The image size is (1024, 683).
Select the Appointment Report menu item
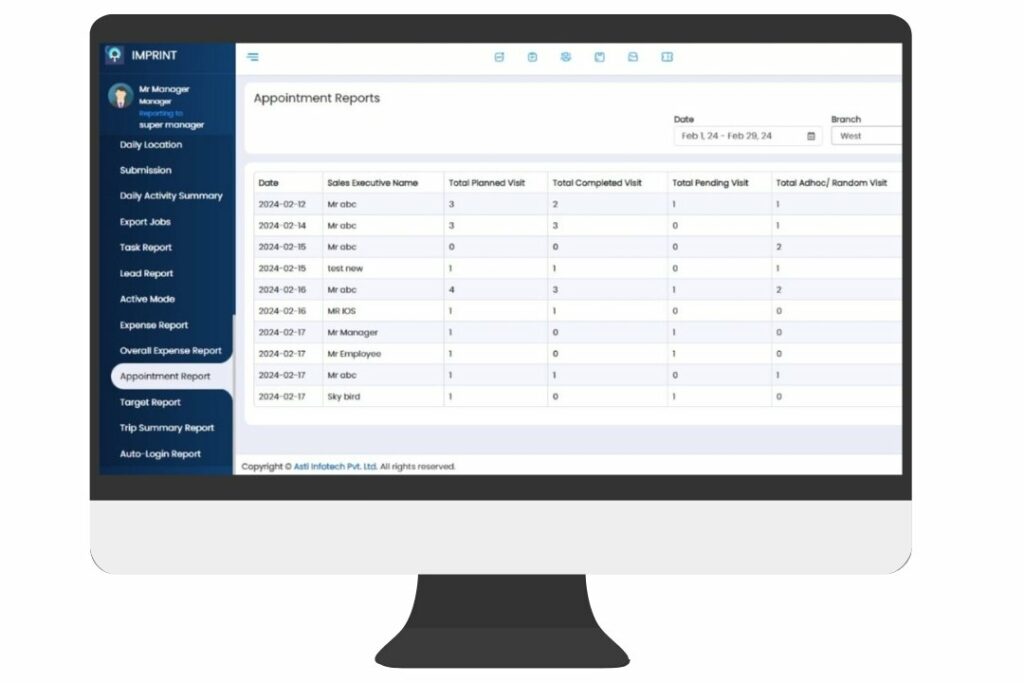(x=165, y=376)
